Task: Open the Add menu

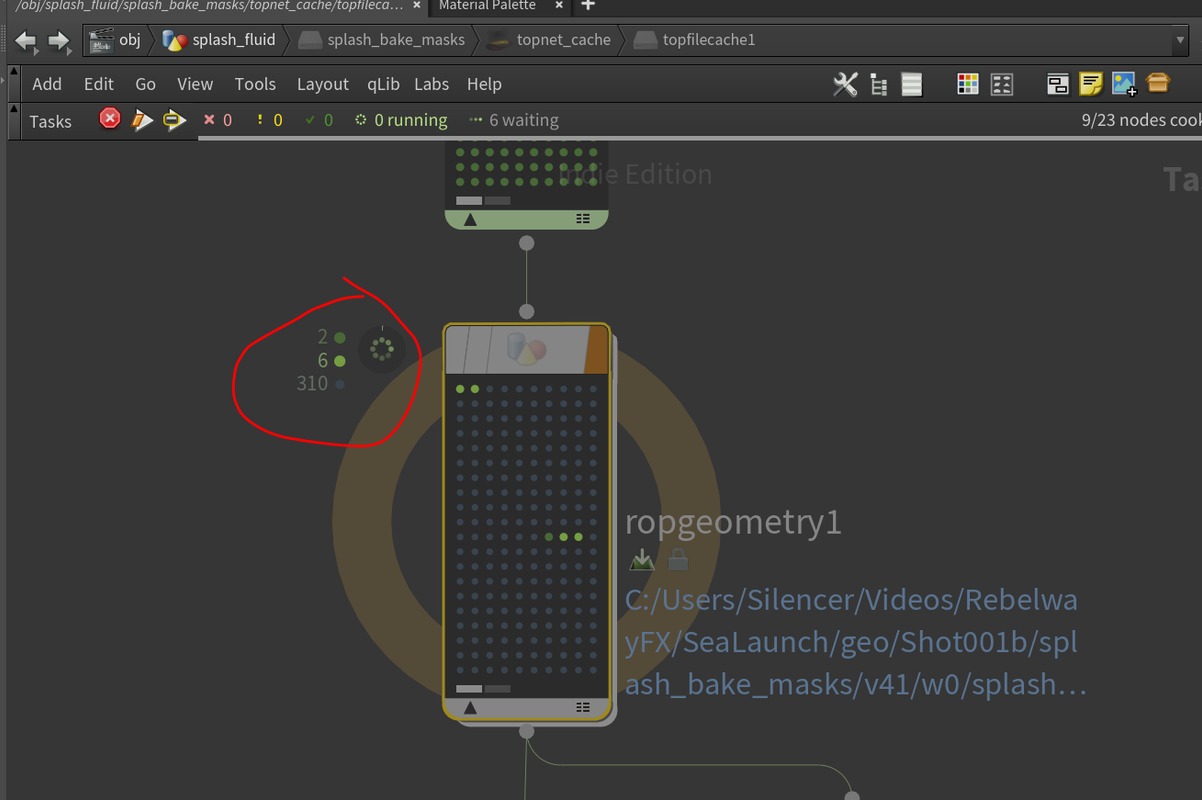Action: click(x=47, y=84)
